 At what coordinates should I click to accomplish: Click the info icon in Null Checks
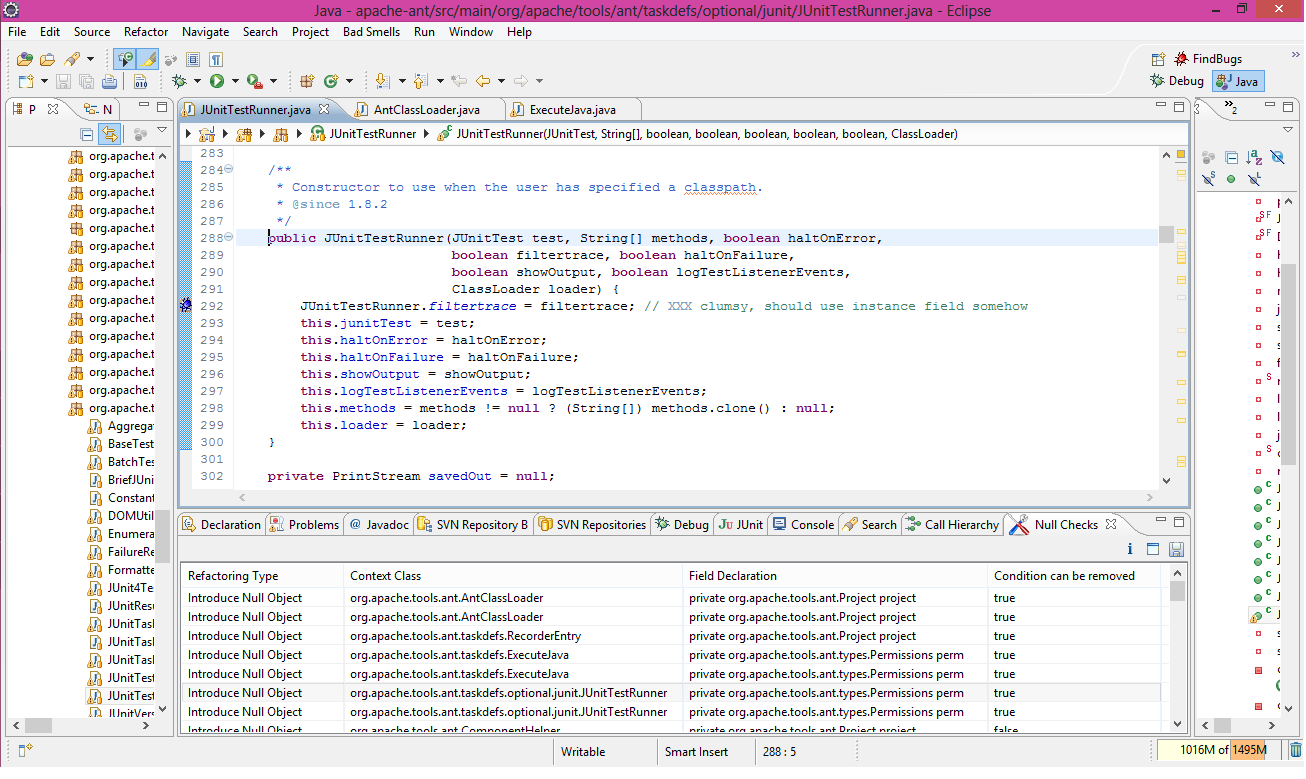coord(1130,549)
